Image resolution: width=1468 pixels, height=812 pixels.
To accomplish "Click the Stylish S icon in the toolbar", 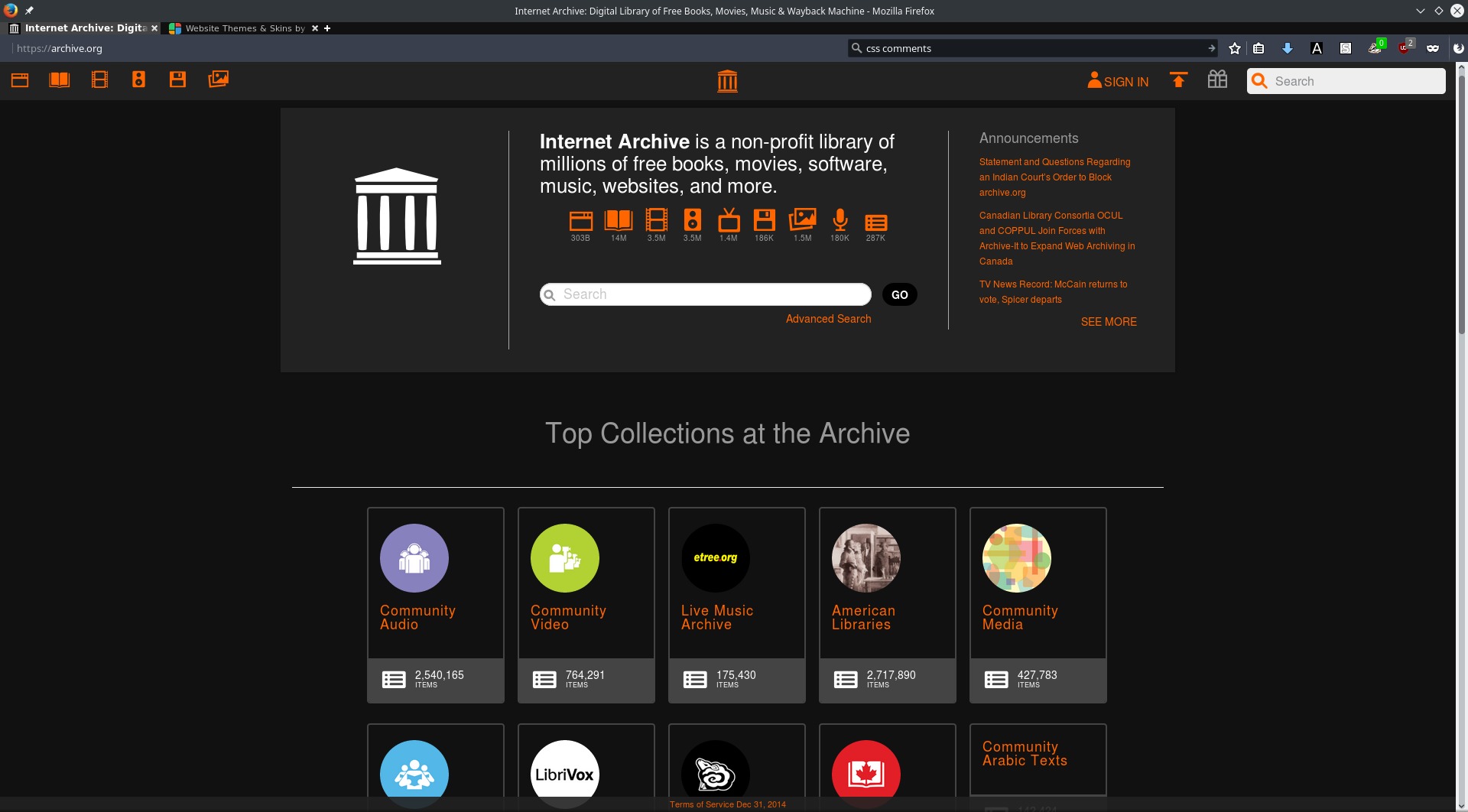I will coord(1345,47).
